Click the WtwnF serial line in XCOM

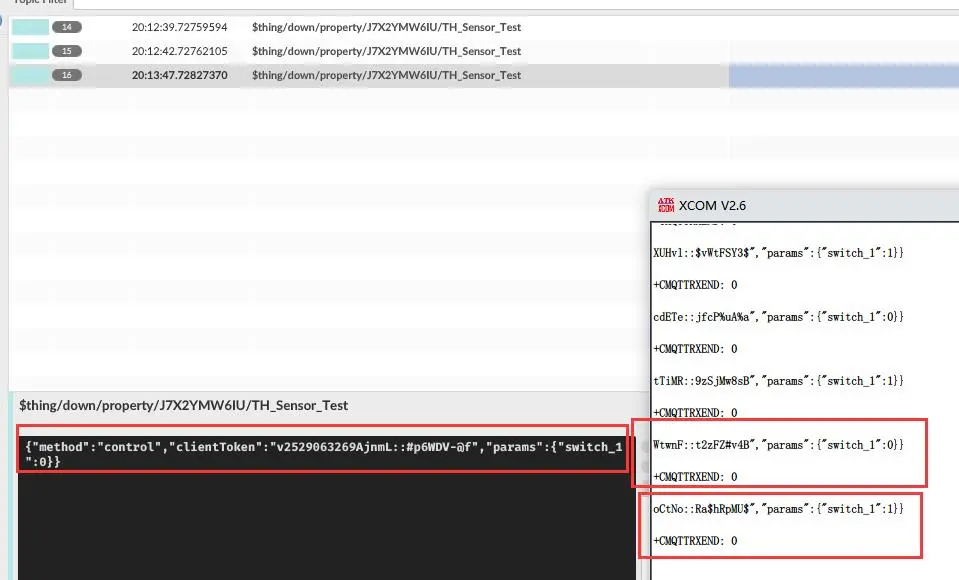[778, 445]
